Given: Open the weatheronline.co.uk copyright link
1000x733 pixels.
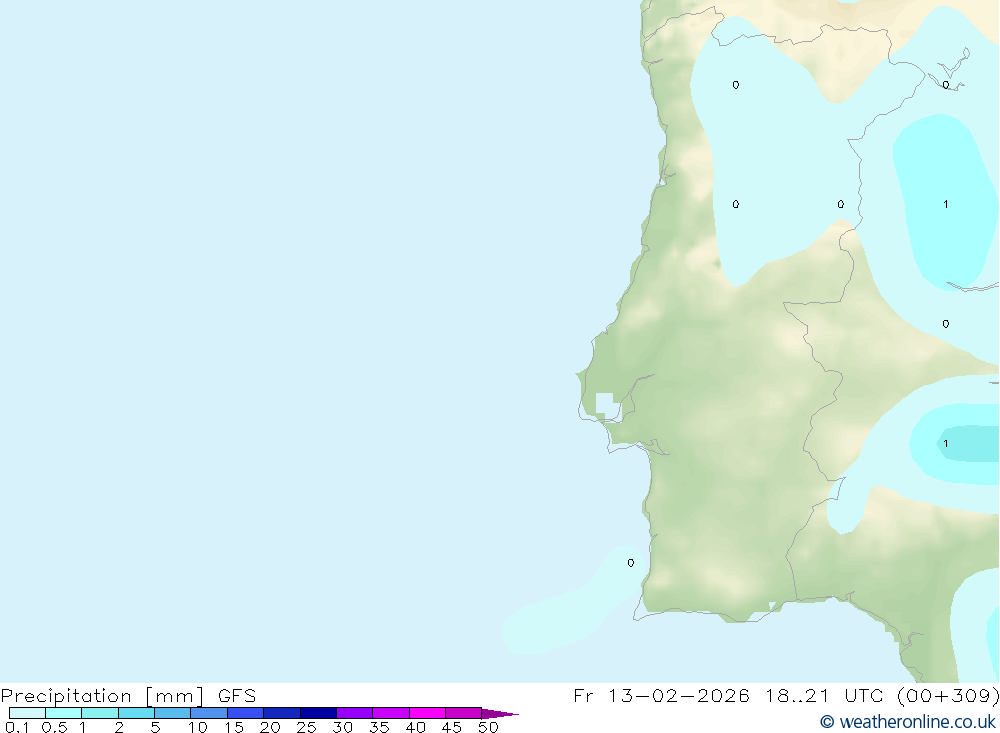Looking at the screenshot, I should (x=908, y=722).
